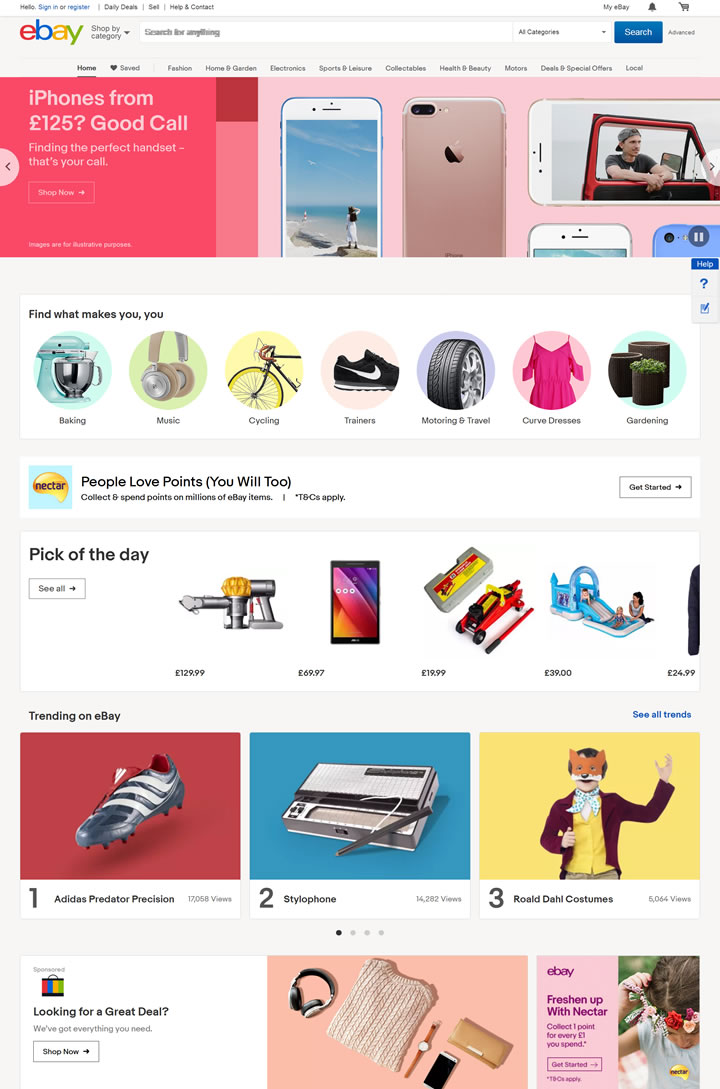Select the last trending carousel dot

[381, 933]
